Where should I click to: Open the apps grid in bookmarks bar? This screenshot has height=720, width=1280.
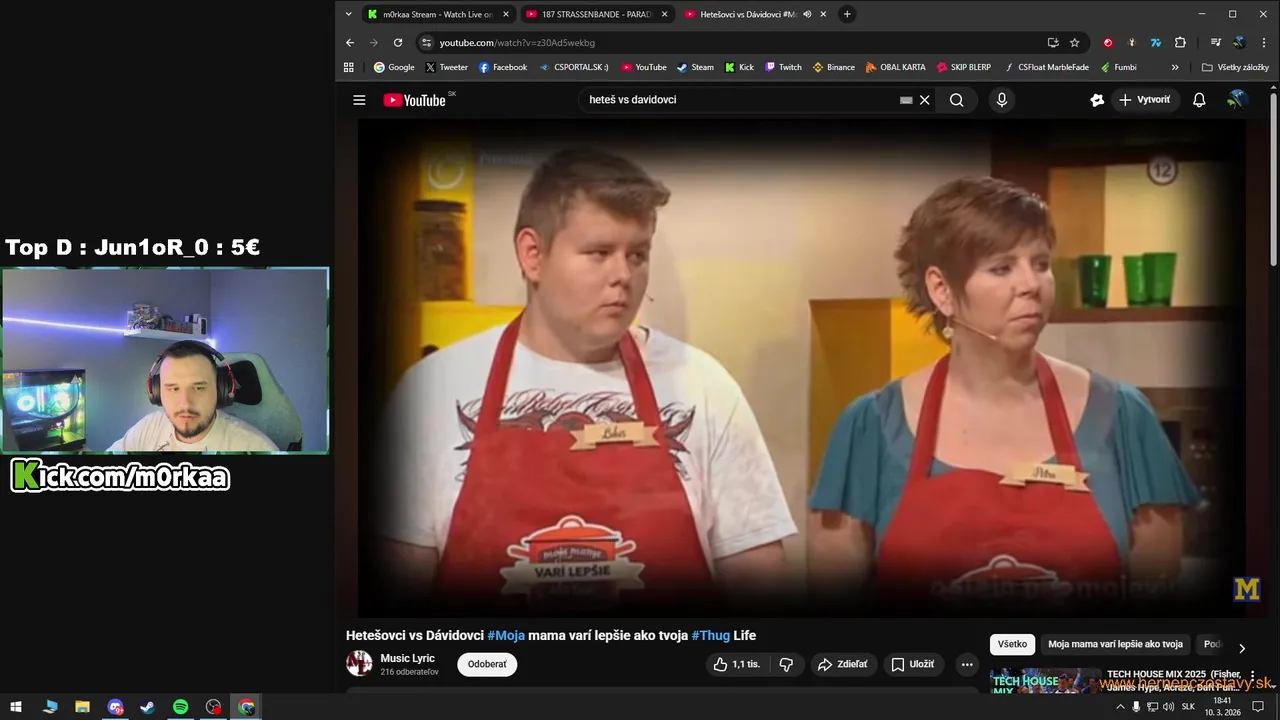click(x=349, y=67)
